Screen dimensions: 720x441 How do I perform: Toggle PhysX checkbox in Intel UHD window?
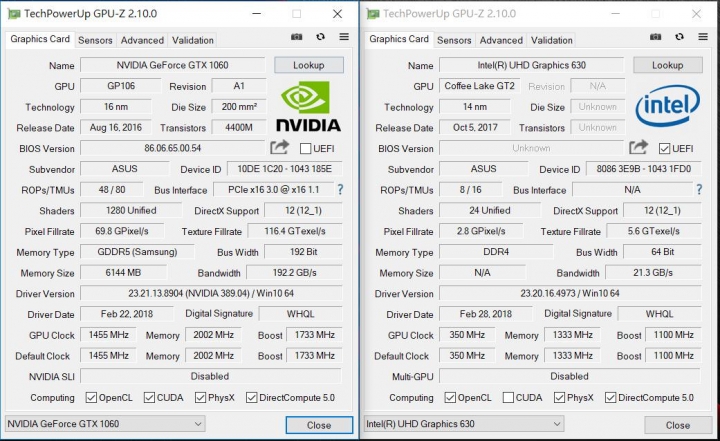(559, 397)
